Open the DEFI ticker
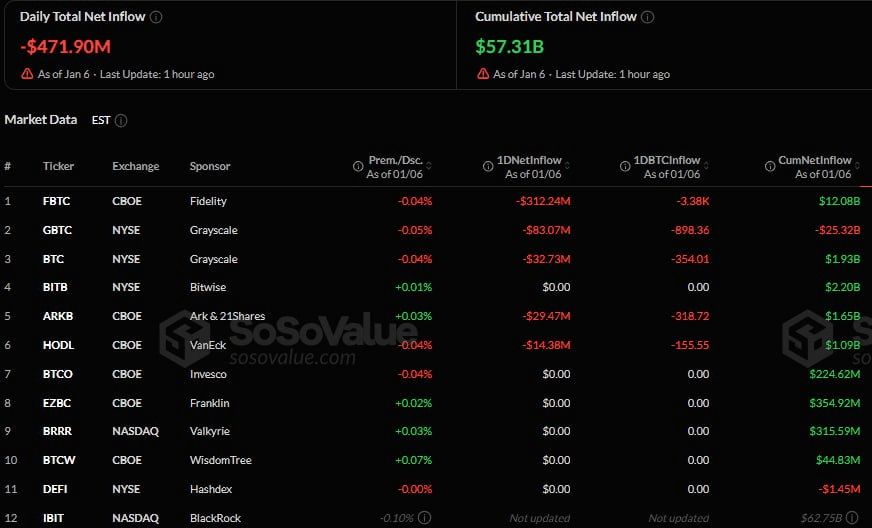872x528 pixels. point(55,490)
